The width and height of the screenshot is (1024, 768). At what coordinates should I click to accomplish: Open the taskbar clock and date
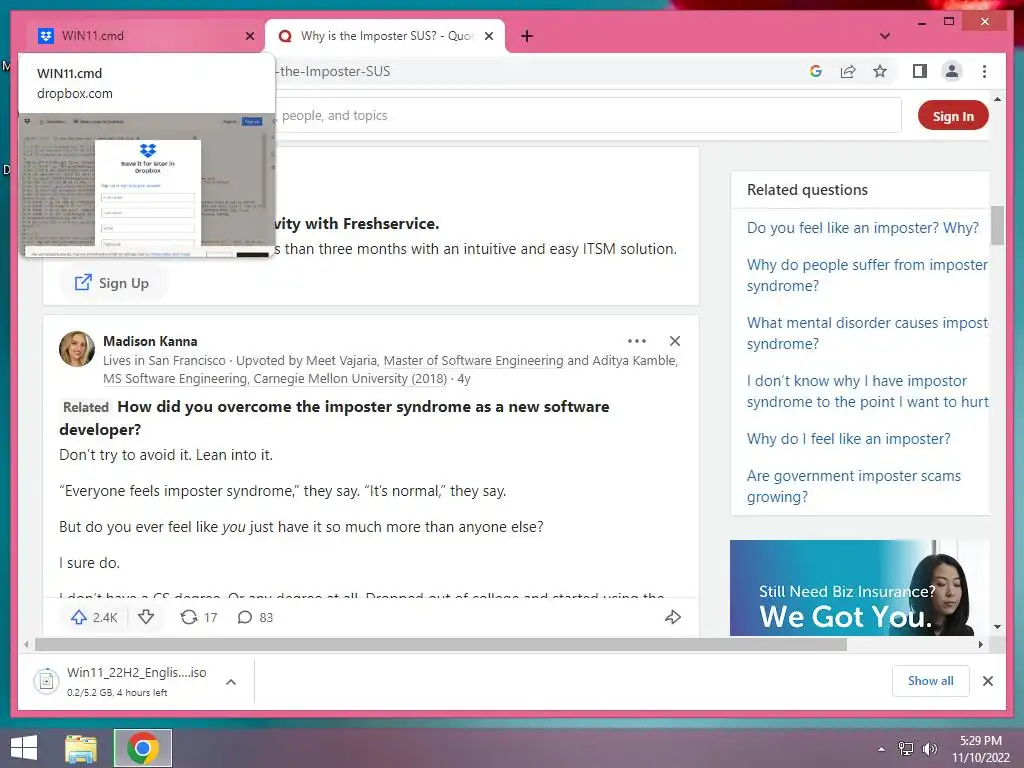(980, 749)
